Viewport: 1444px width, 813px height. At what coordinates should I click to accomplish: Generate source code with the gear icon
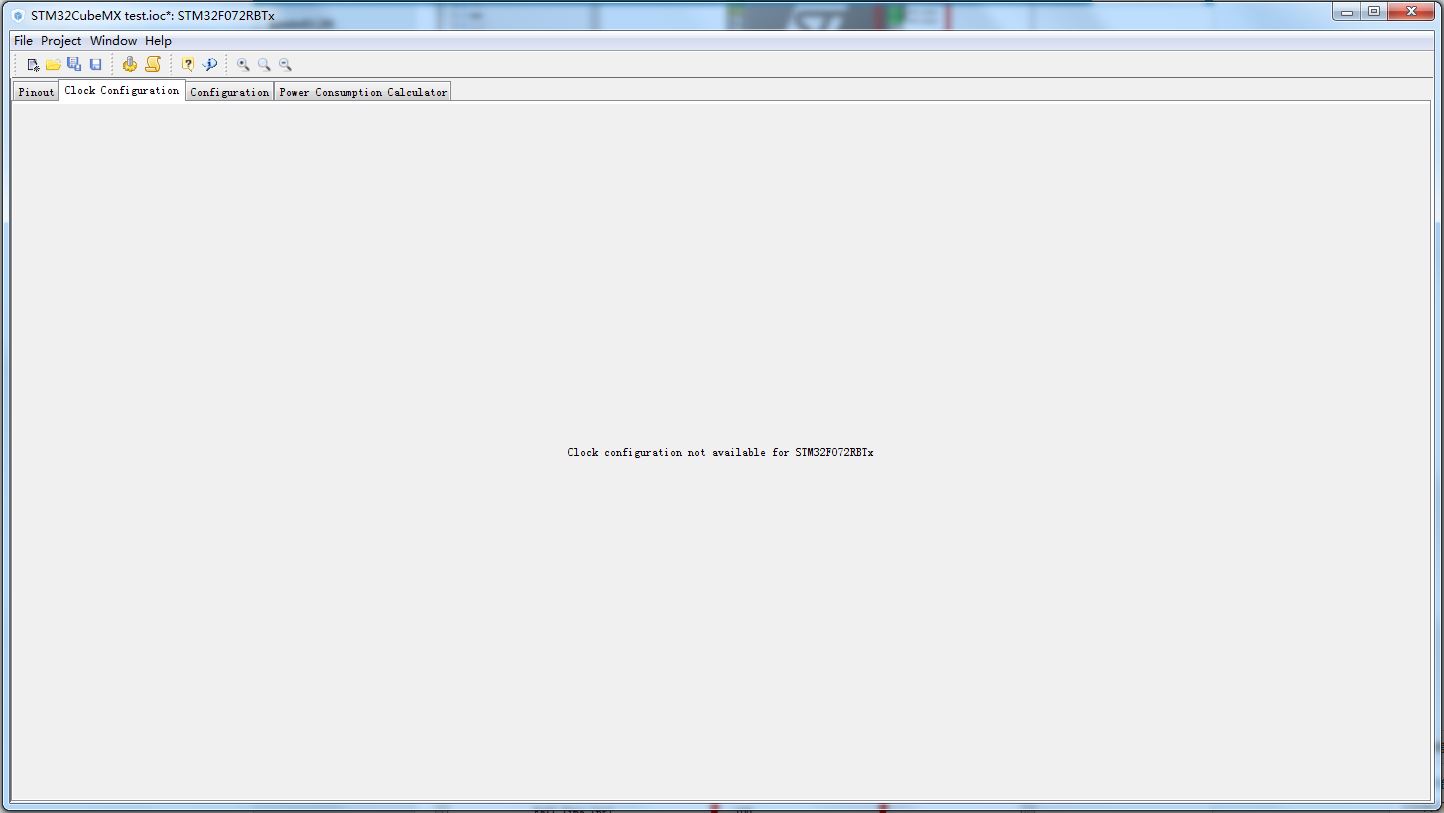click(130, 65)
